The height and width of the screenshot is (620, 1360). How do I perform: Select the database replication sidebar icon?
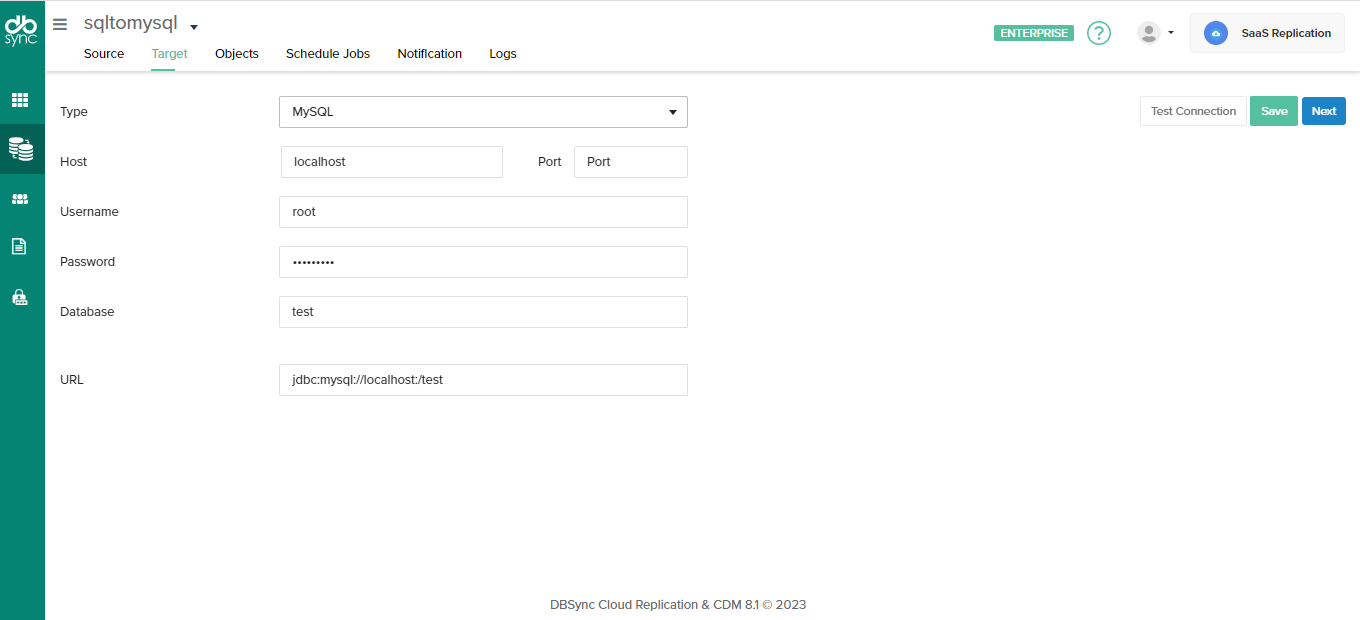20,149
